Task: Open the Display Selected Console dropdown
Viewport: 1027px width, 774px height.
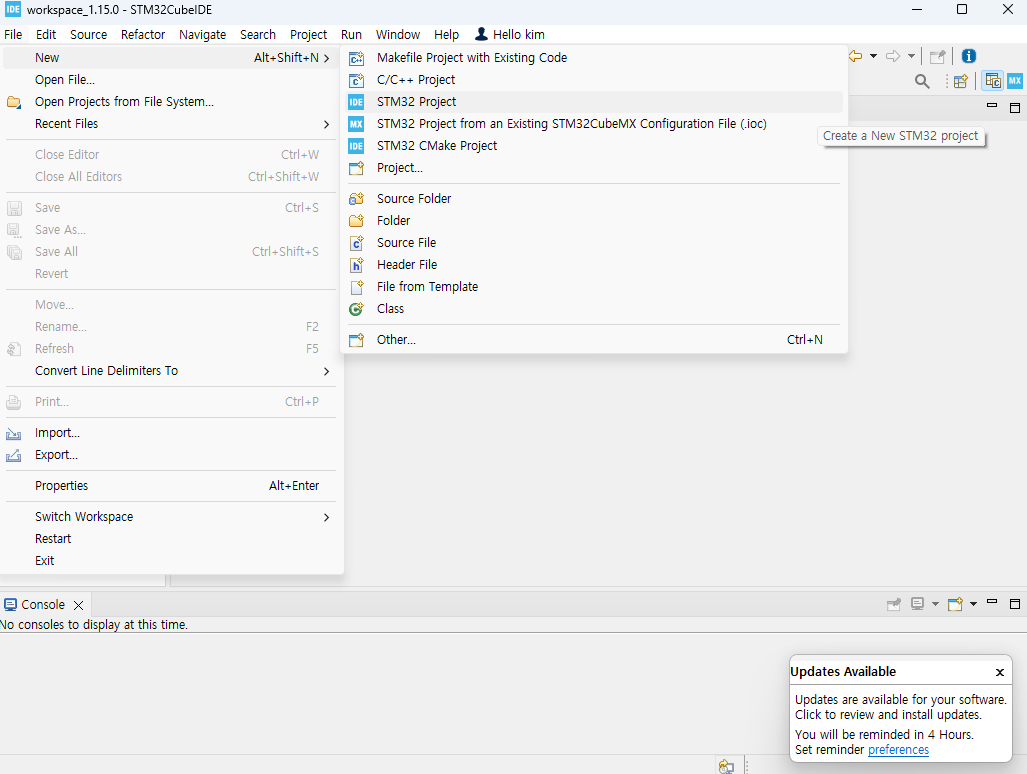Action: coord(935,604)
